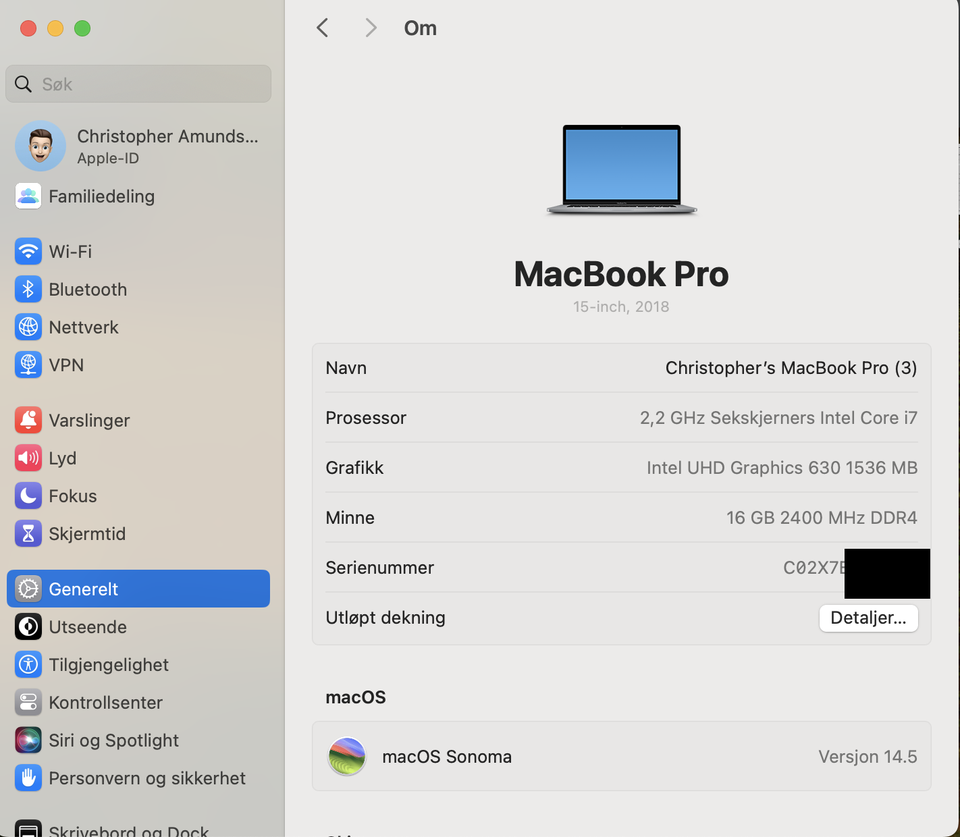Click the 16 GB 2400 MHz DDR4 value
This screenshot has height=837, width=960.
click(x=822, y=518)
